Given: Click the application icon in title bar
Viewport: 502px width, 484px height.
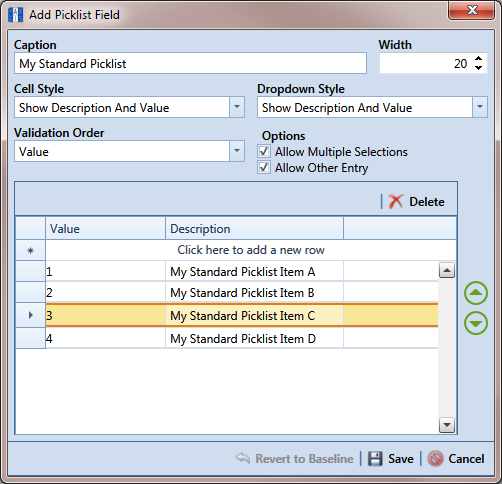Looking at the screenshot, I should point(15,15).
